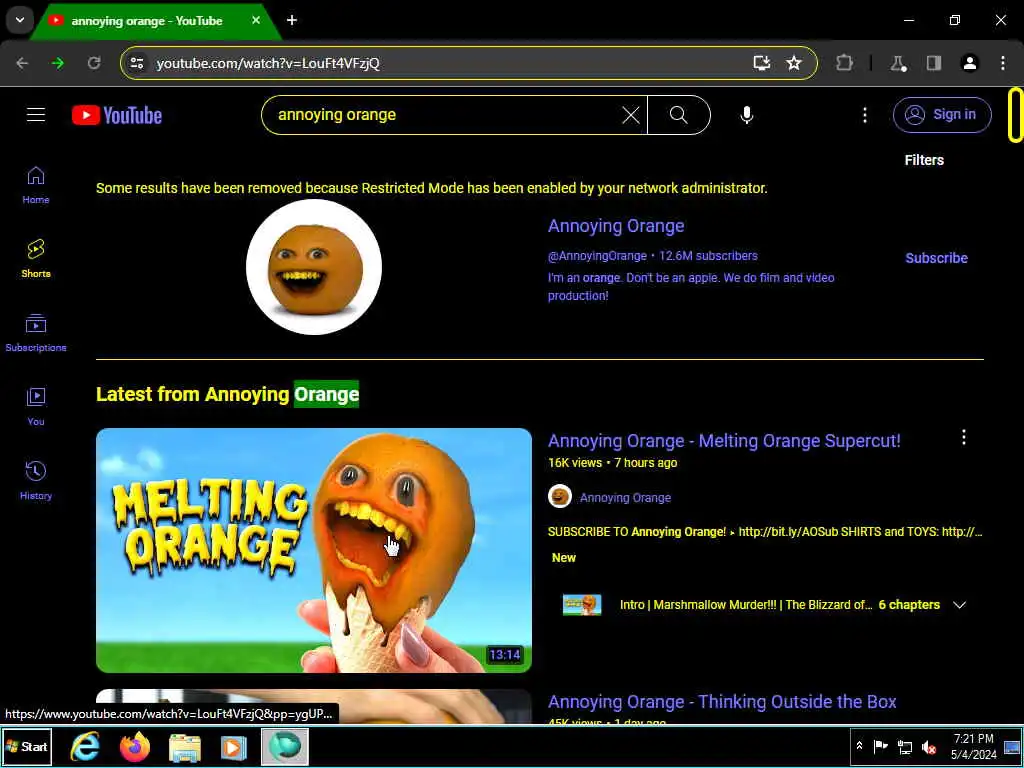Image resolution: width=1024 pixels, height=768 pixels.
Task: Open Melting Orange video action menu
Action: click(x=964, y=438)
